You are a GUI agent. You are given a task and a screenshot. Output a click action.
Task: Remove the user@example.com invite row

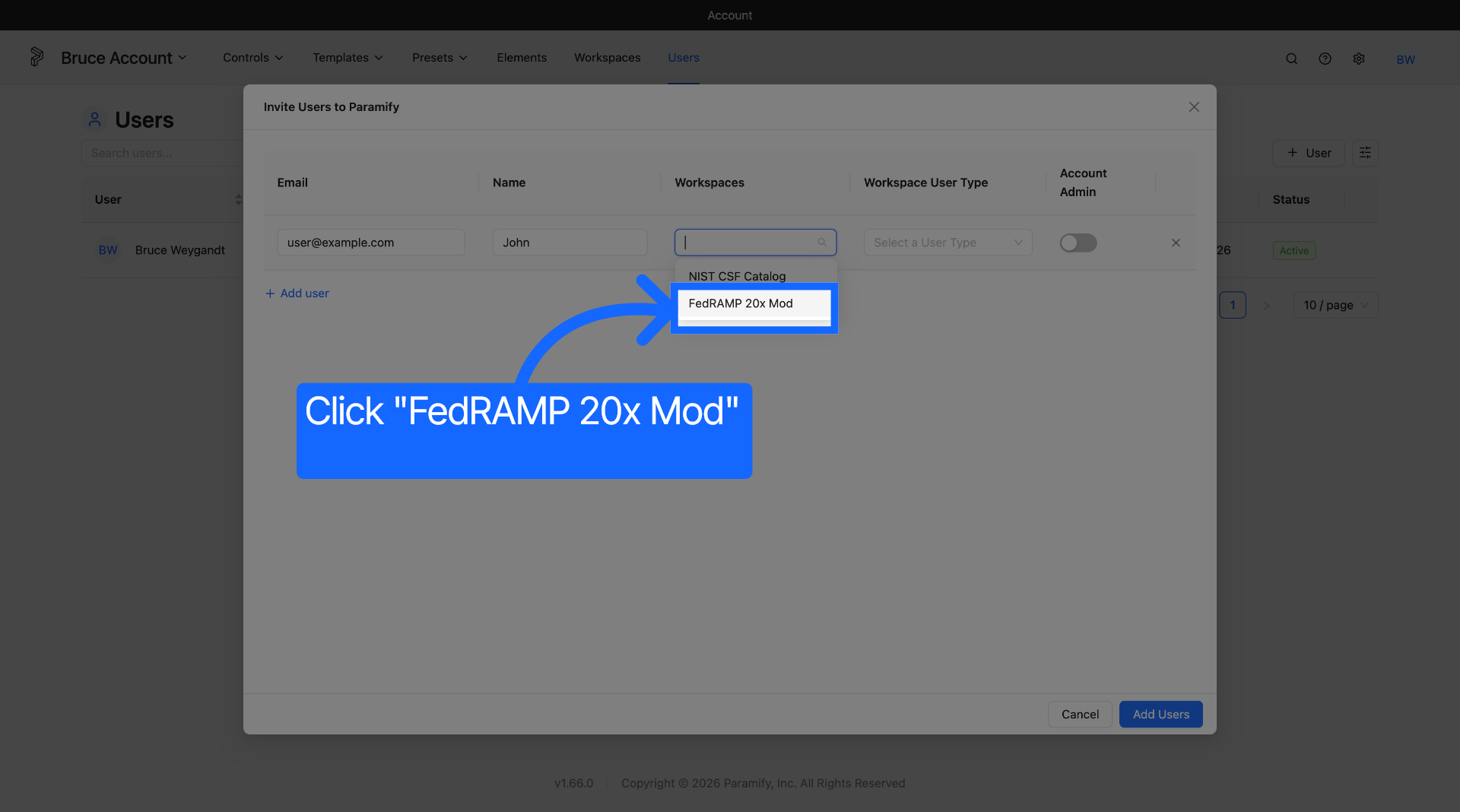coord(1176,243)
